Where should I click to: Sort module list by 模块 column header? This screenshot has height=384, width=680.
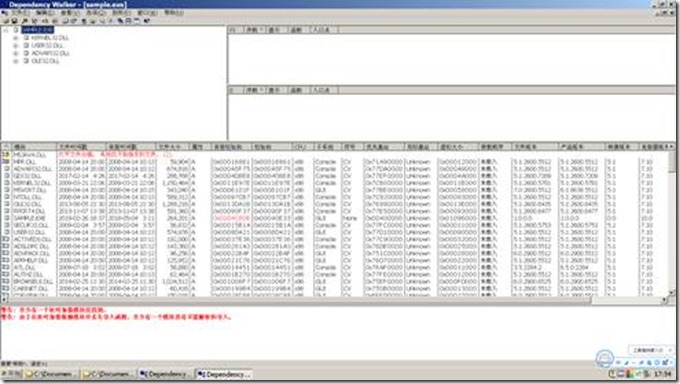coord(34,147)
